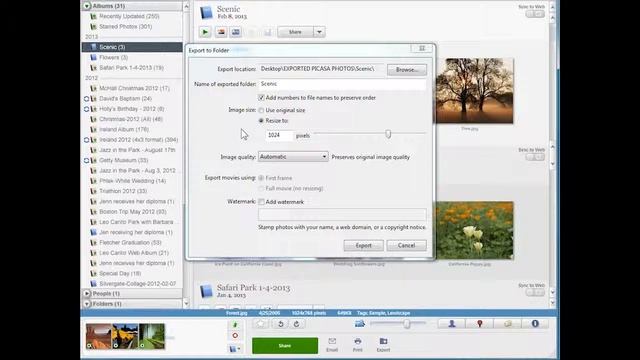This screenshot has width=640, height=360.
Task: Clear the photo tray with the red circle
Action: (x=235, y=336)
